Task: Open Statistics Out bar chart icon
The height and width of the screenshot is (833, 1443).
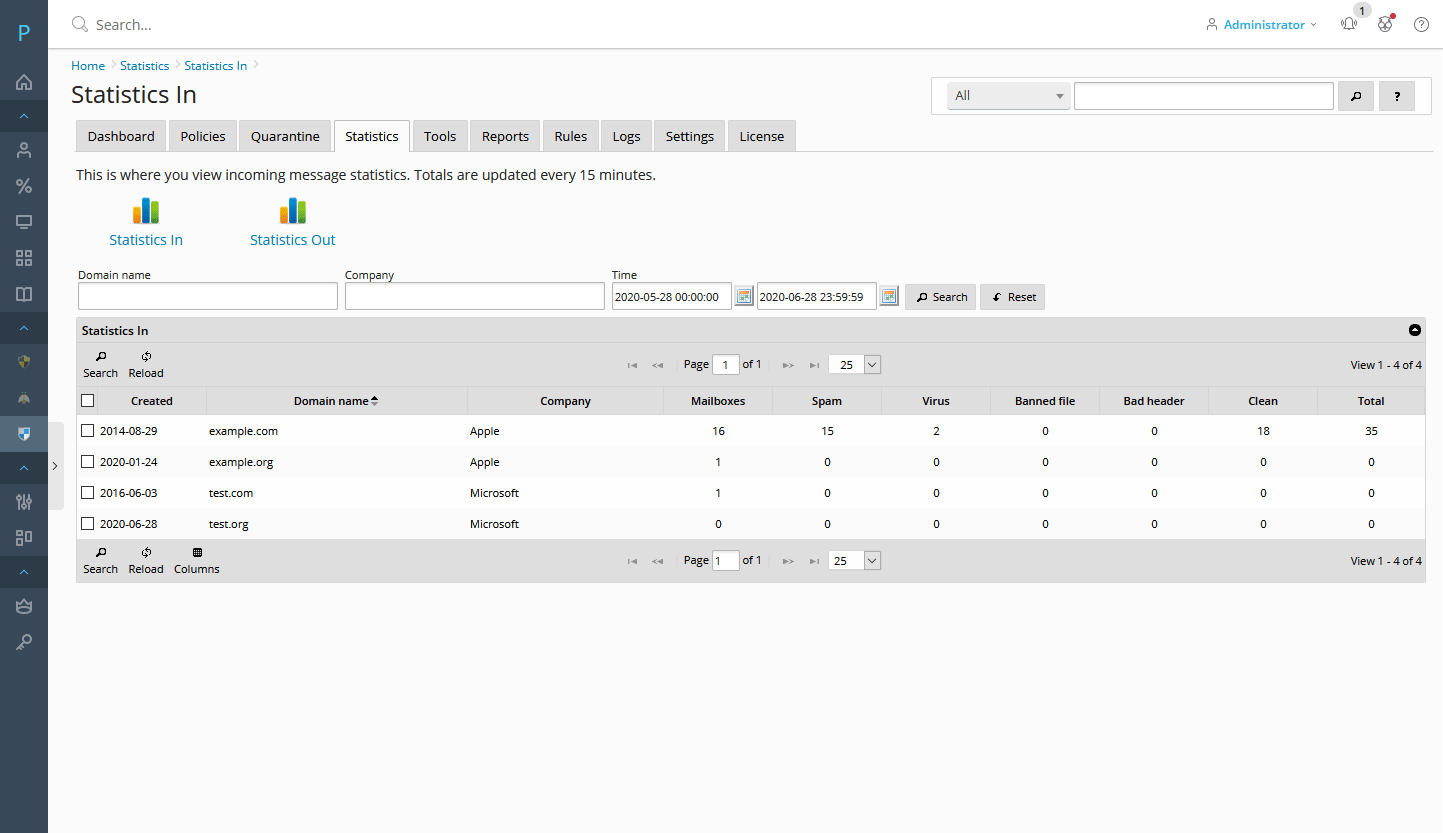Action: 293,211
